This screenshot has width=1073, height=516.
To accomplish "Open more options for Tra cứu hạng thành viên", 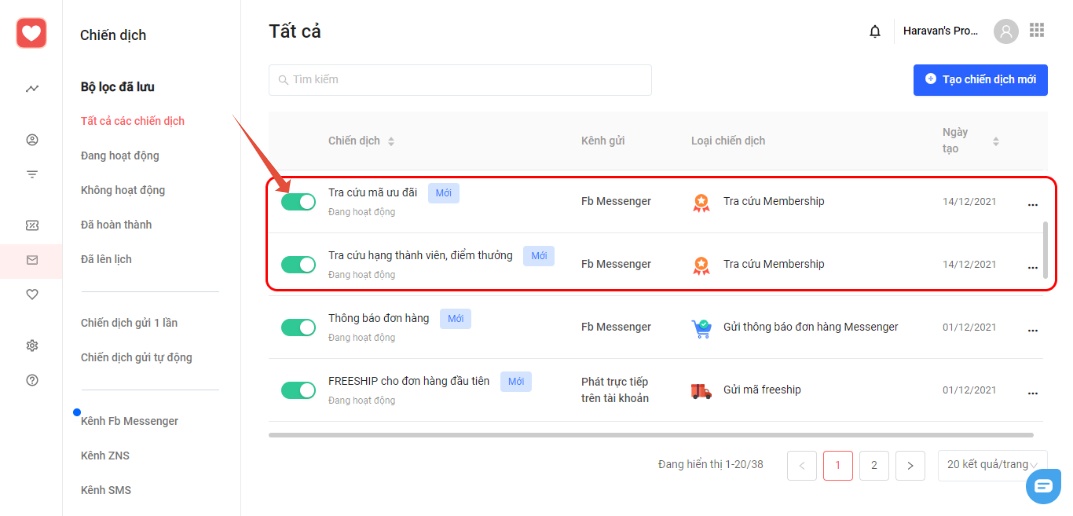I will coord(1033,268).
